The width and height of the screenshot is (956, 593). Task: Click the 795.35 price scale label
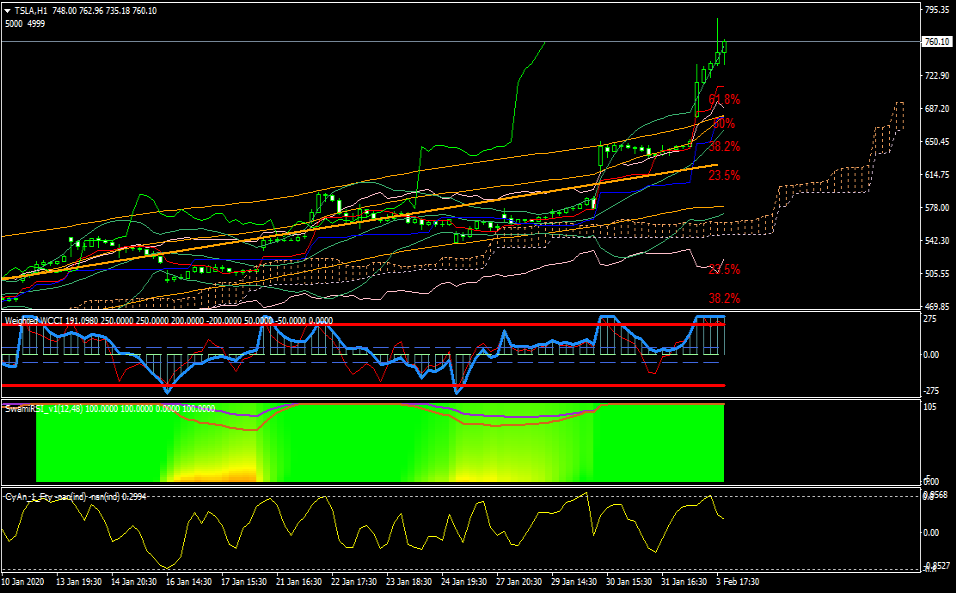(x=936, y=10)
